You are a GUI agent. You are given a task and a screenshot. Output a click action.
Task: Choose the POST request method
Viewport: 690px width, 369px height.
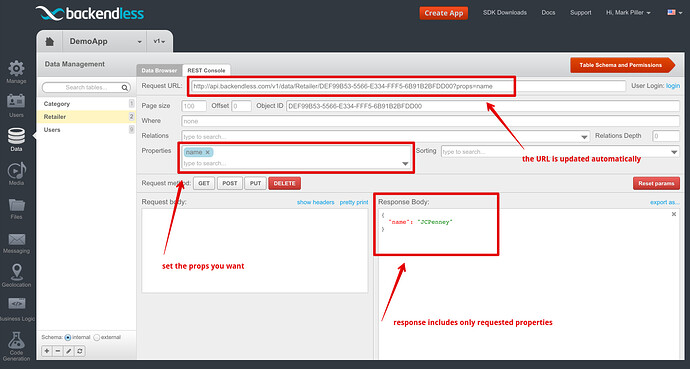click(230, 183)
